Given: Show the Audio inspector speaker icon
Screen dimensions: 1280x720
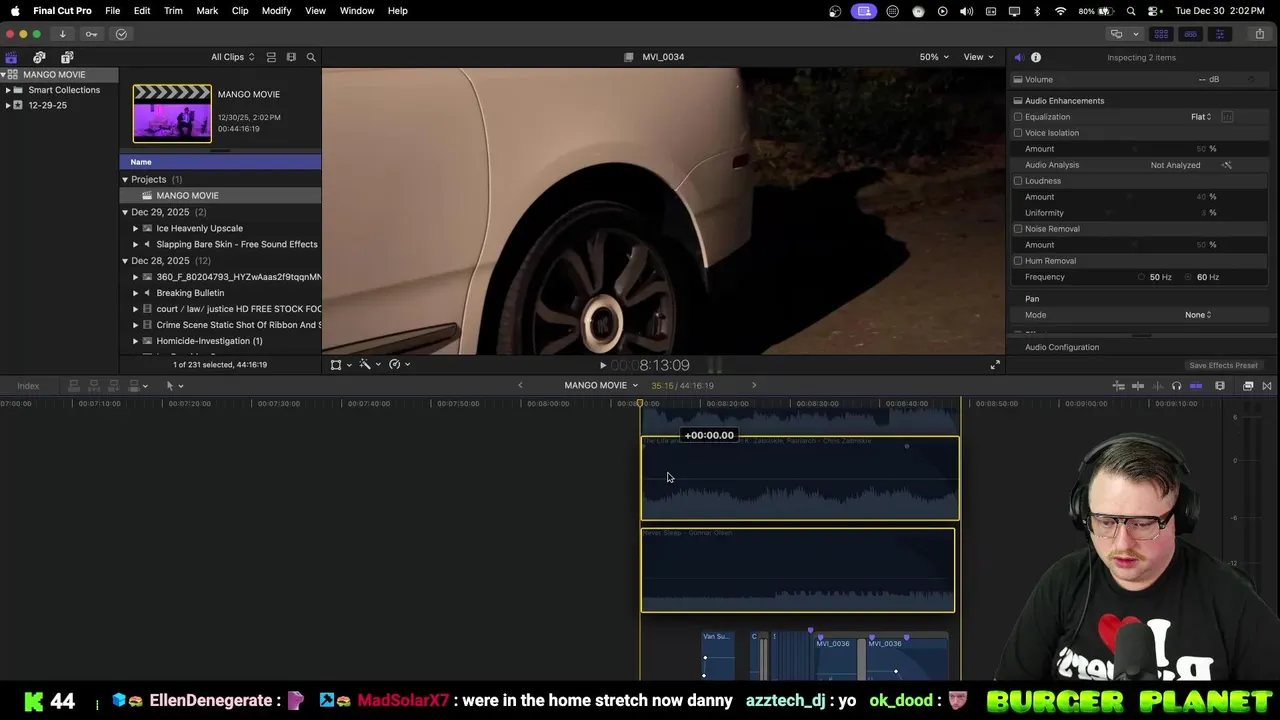Looking at the screenshot, I should (1018, 57).
